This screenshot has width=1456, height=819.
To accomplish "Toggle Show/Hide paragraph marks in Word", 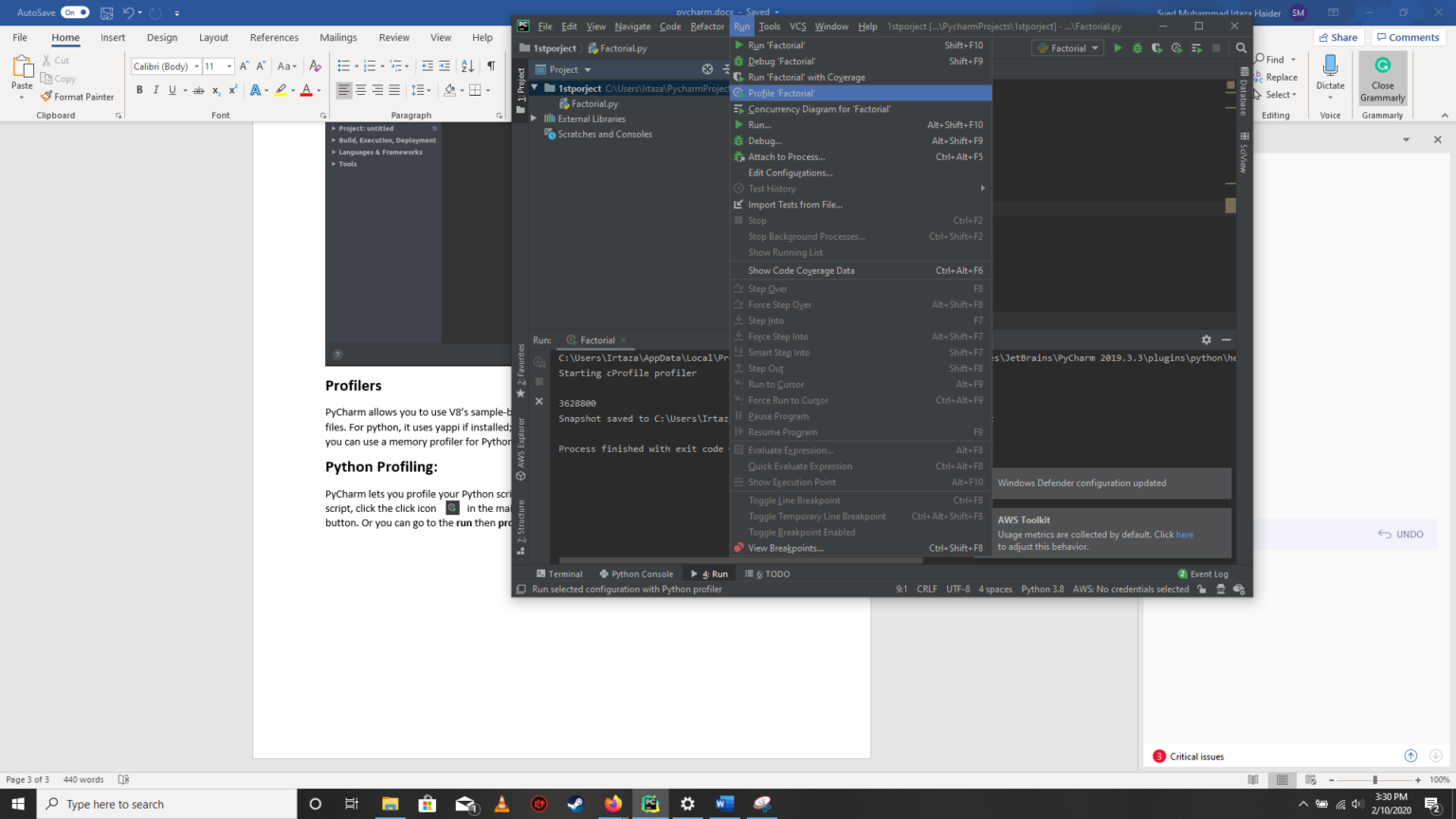I will 491,65.
